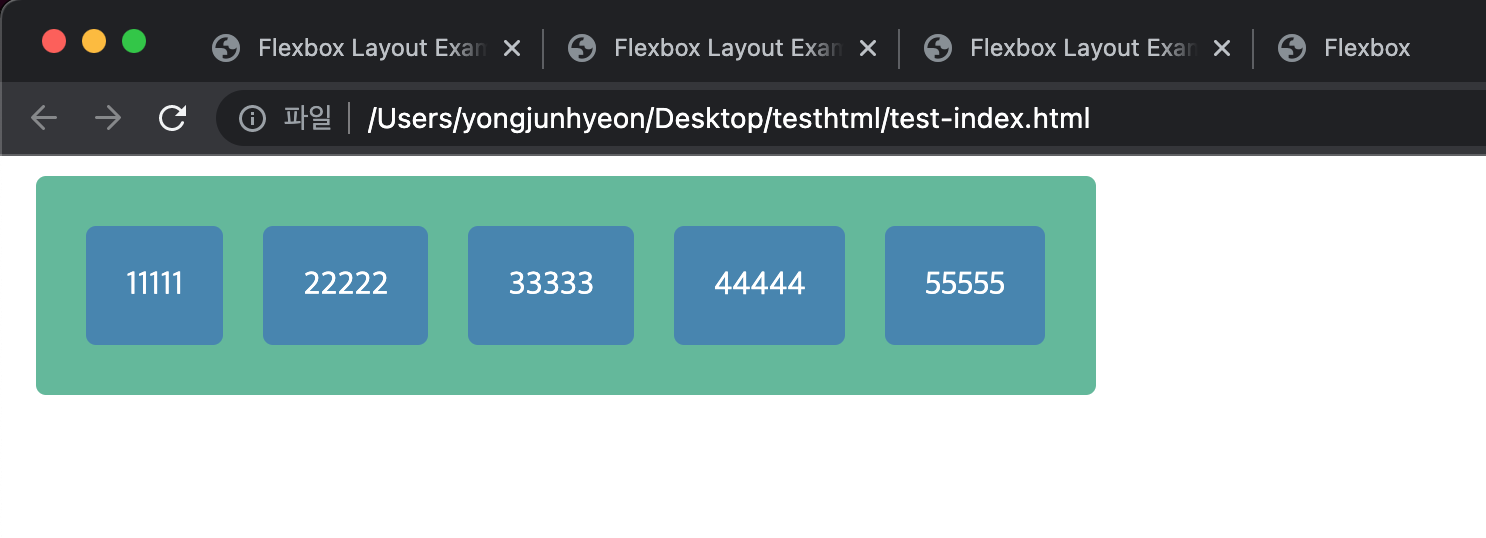Click the 33333 box
1486x538 pixels.
(x=551, y=285)
